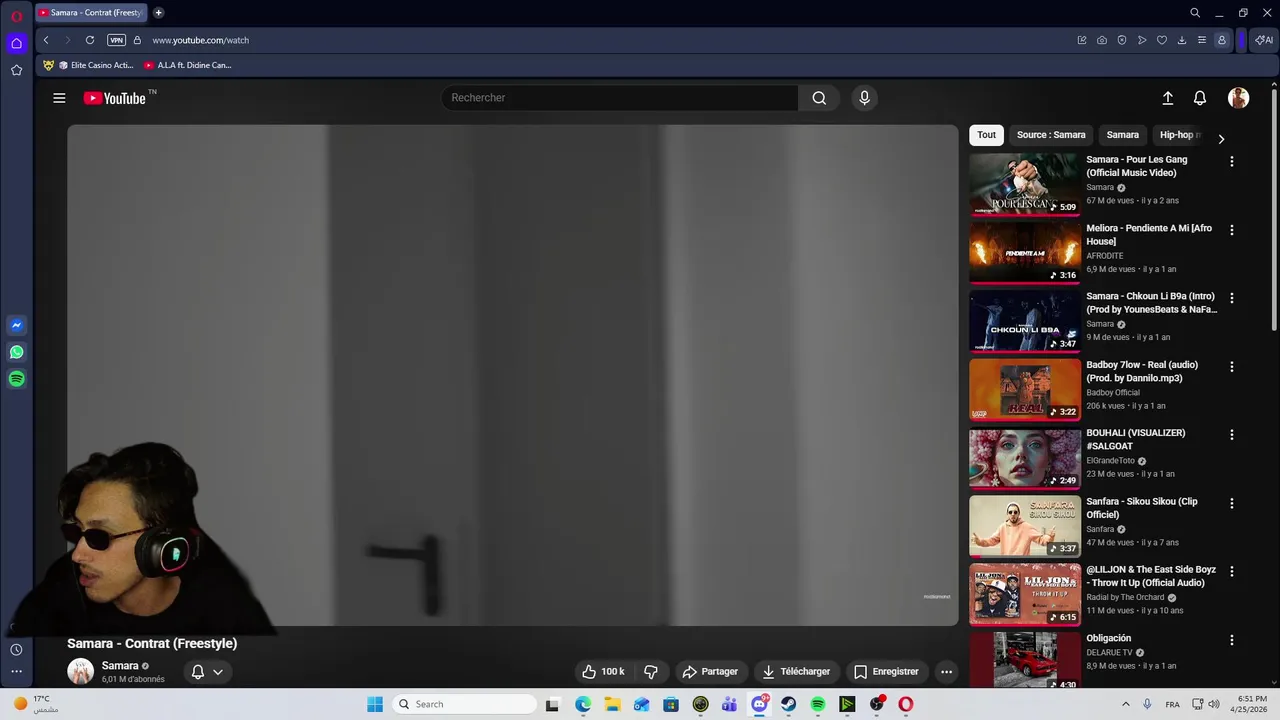
Task: Open Spotify in Opera sidebar
Action: pos(16,379)
